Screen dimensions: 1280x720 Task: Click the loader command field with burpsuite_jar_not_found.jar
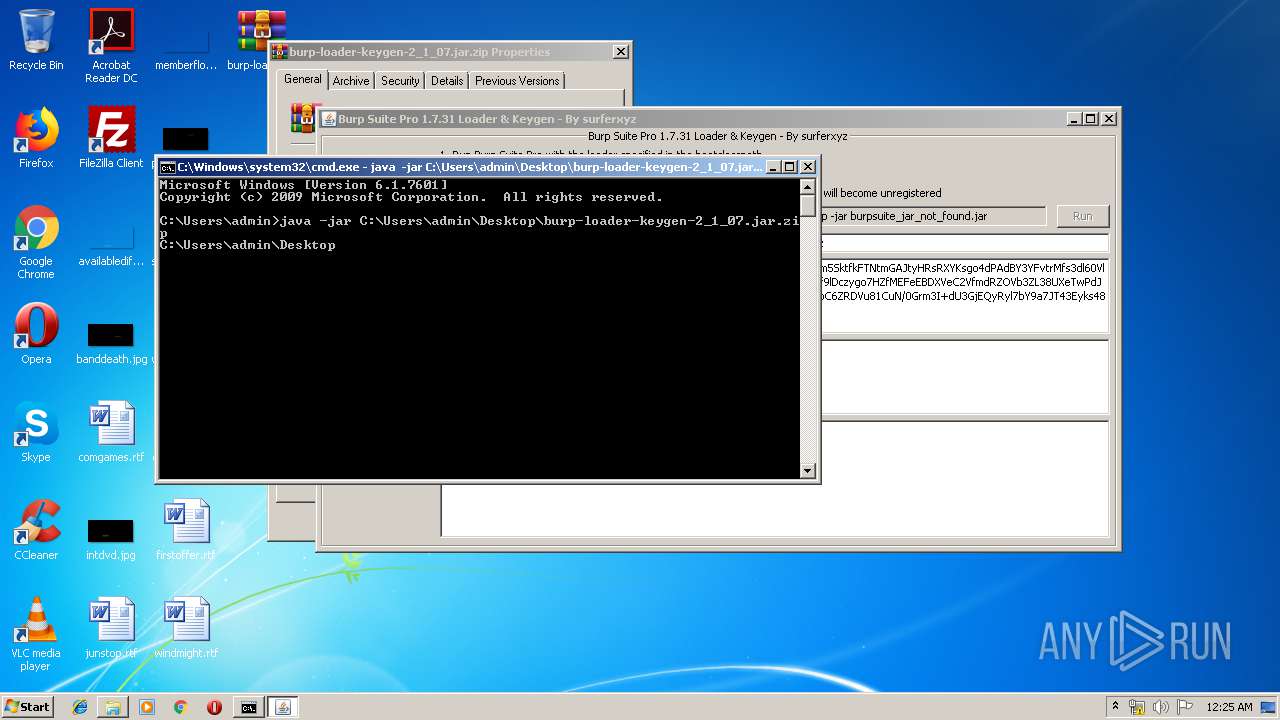(932, 216)
